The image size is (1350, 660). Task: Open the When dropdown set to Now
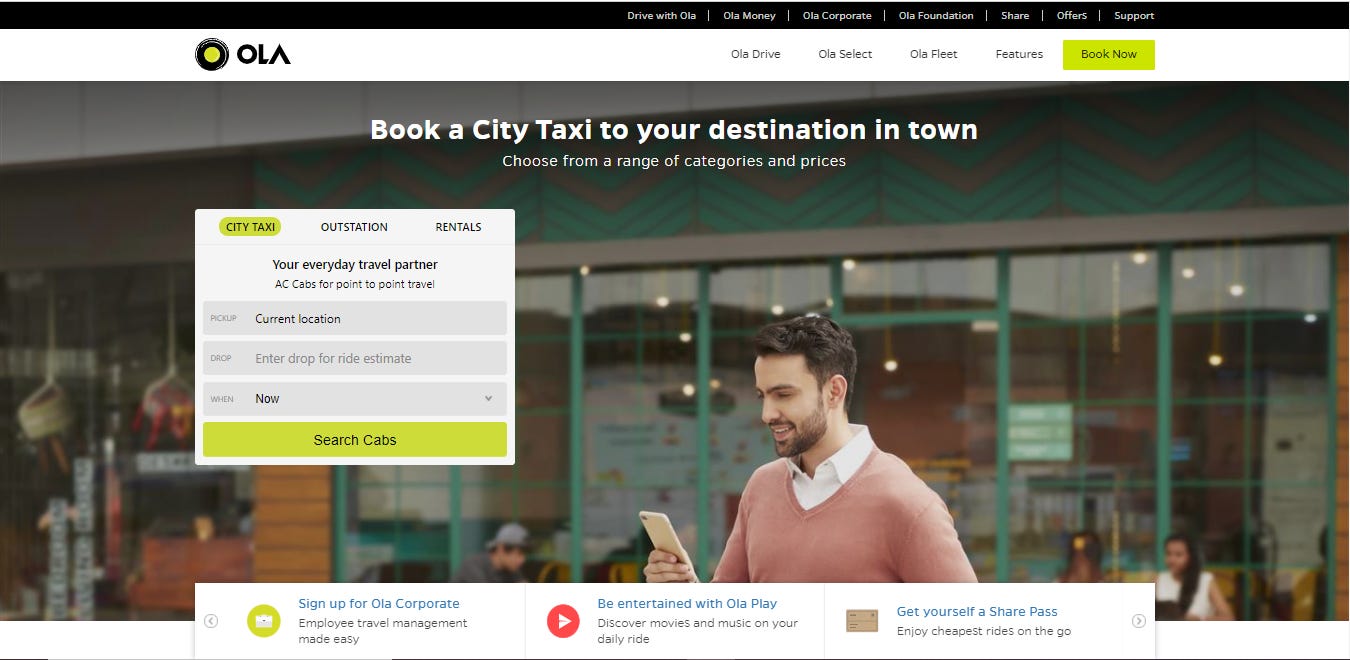pyautogui.click(x=355, y=399)
